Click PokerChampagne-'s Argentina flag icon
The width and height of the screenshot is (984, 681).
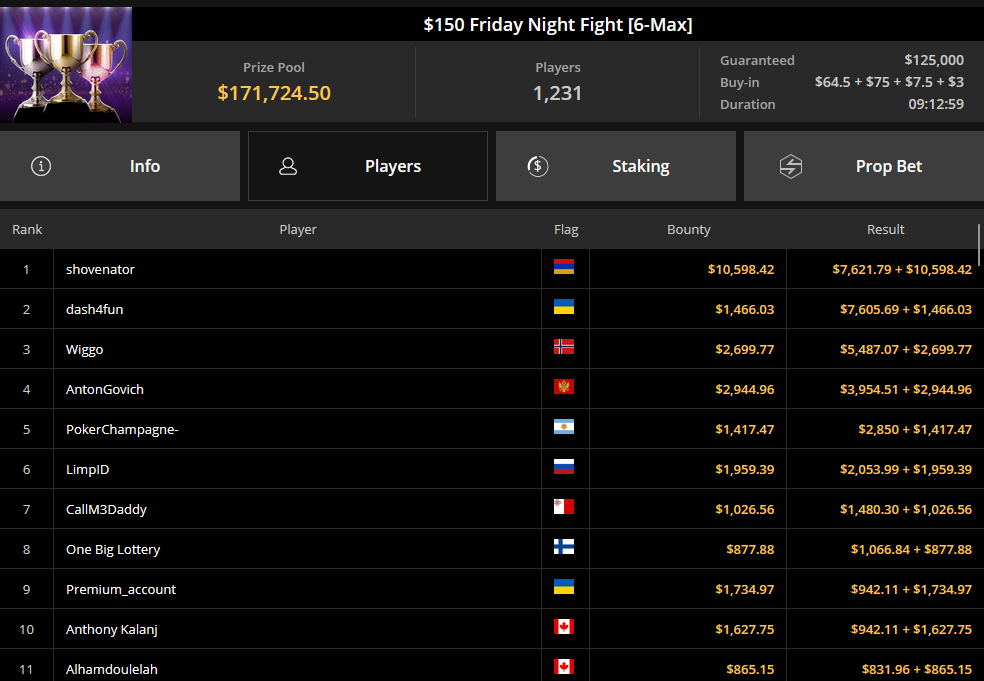tap(564, 427)
